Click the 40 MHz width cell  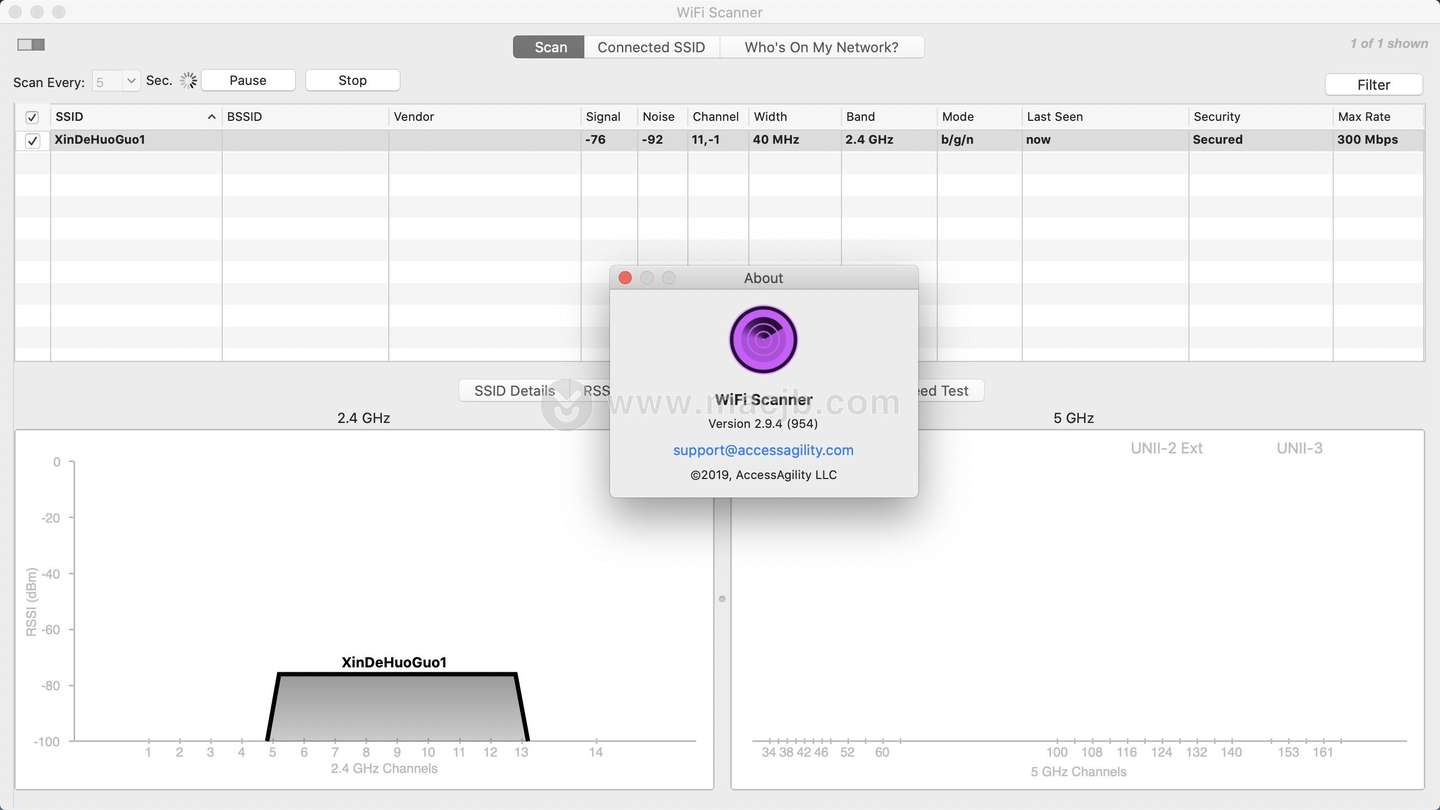(x=776, y=140)
